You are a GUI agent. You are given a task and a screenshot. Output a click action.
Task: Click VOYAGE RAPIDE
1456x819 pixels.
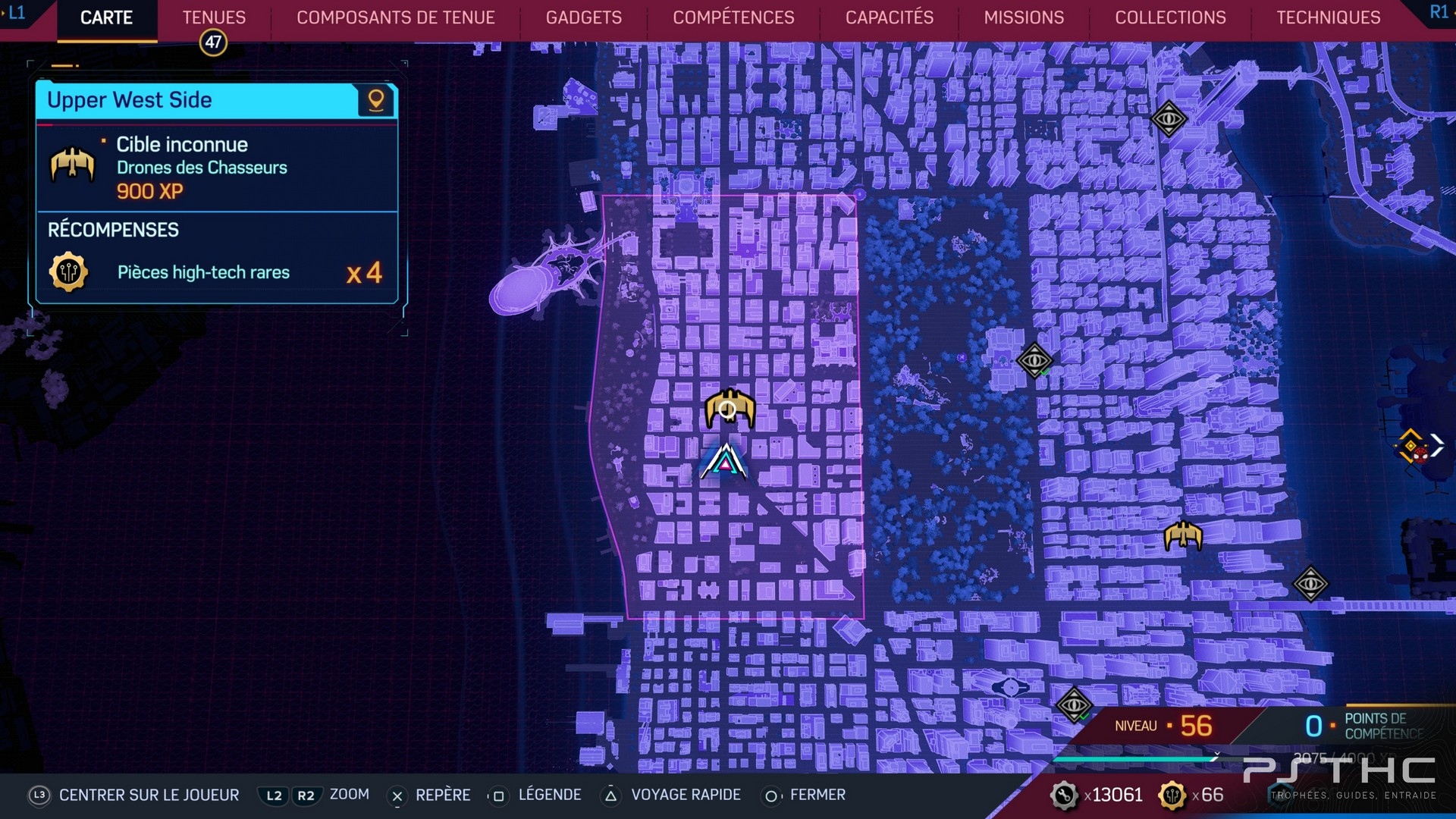[x=686, y=795]
